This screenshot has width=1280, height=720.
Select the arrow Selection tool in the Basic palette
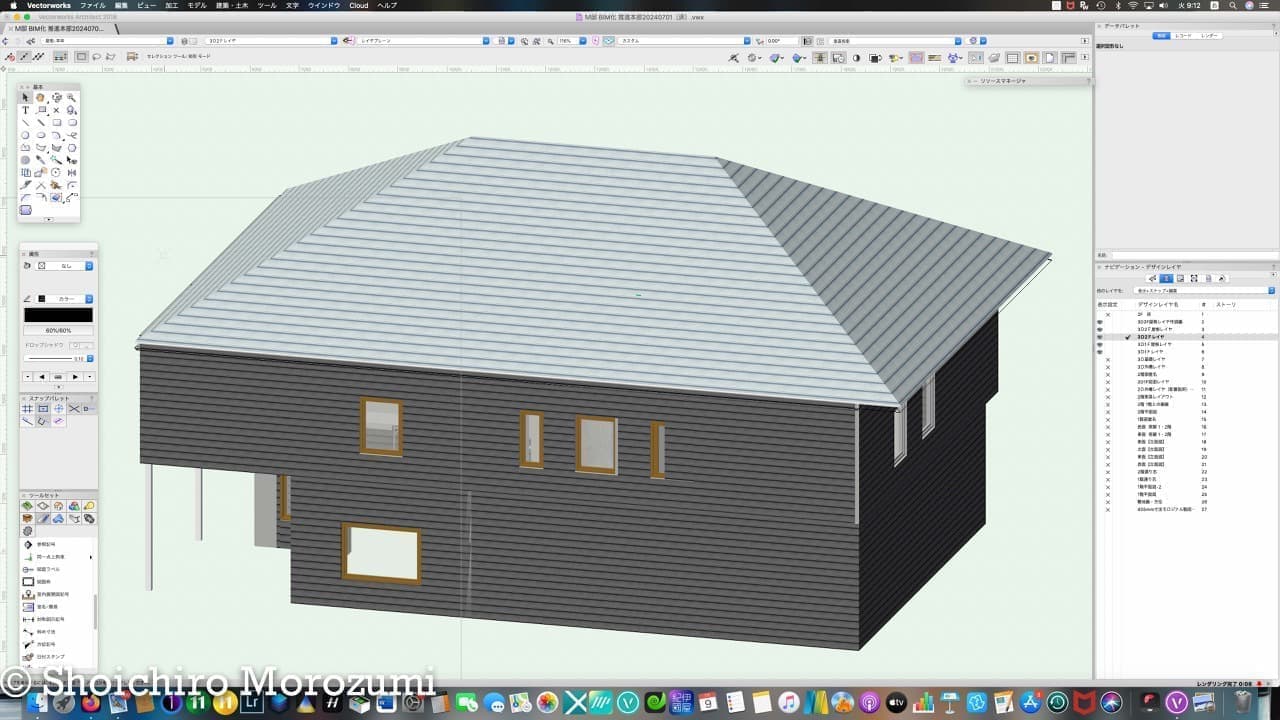pos(26,98)
